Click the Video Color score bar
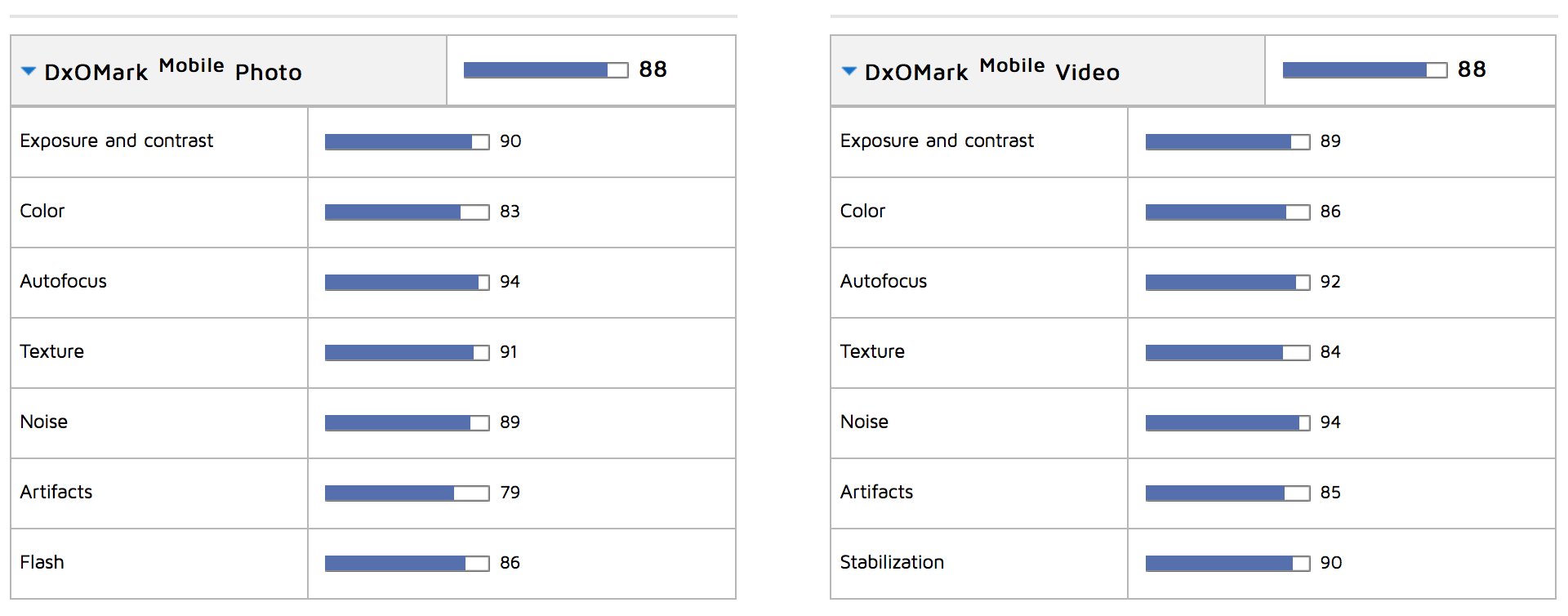The height and width of the screenshot is (616, 1568). [1227, 212]
